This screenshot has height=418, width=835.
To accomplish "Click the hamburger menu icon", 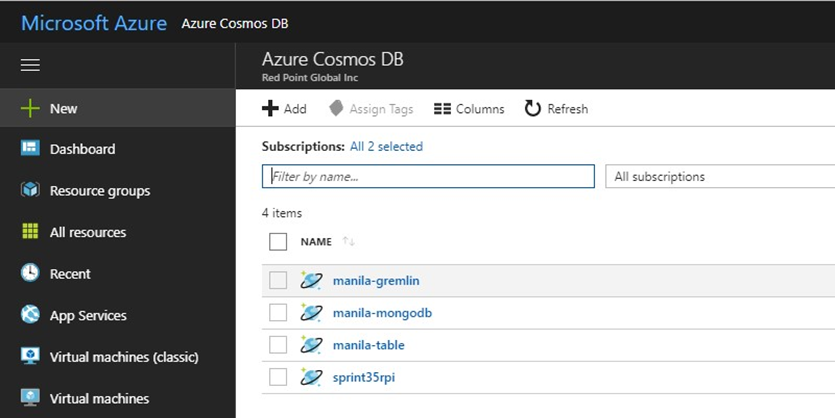I will (30, 65).
